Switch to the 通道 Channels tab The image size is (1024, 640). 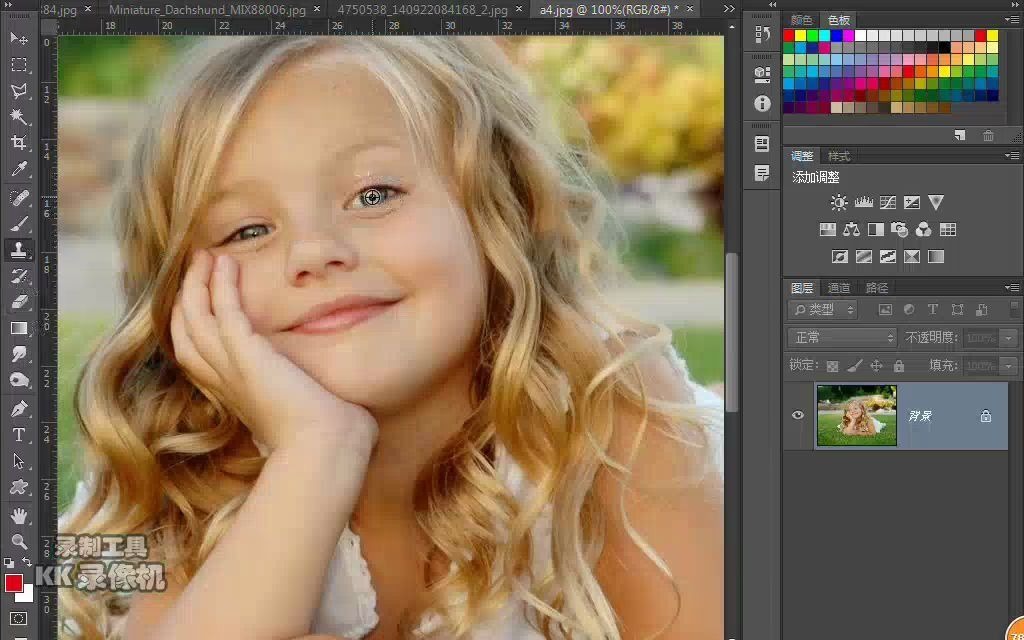pos(838,287)
